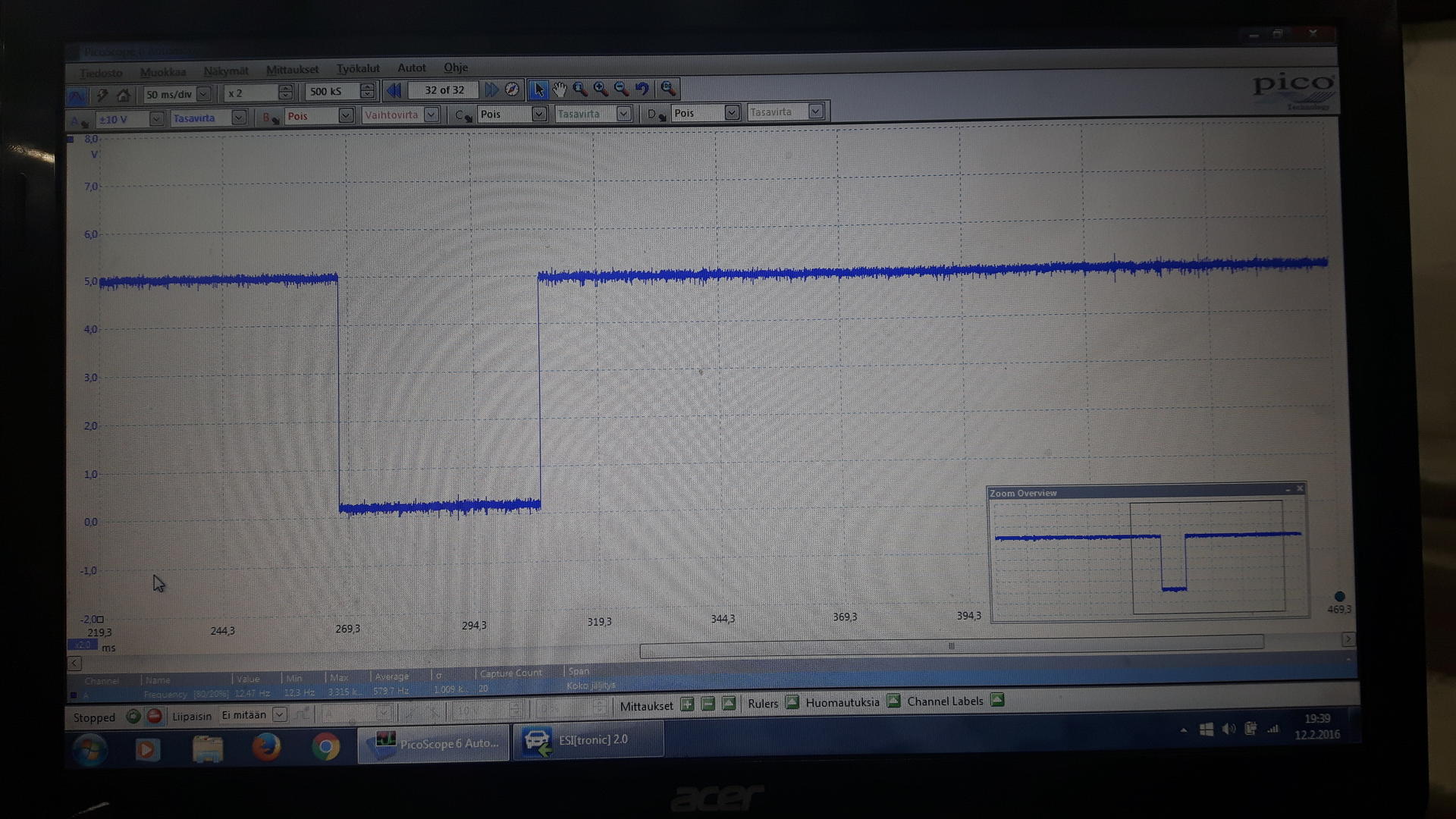Screen dimensions: 1456x819
Task: Select the hand pan tool
Action: (560, 89)
